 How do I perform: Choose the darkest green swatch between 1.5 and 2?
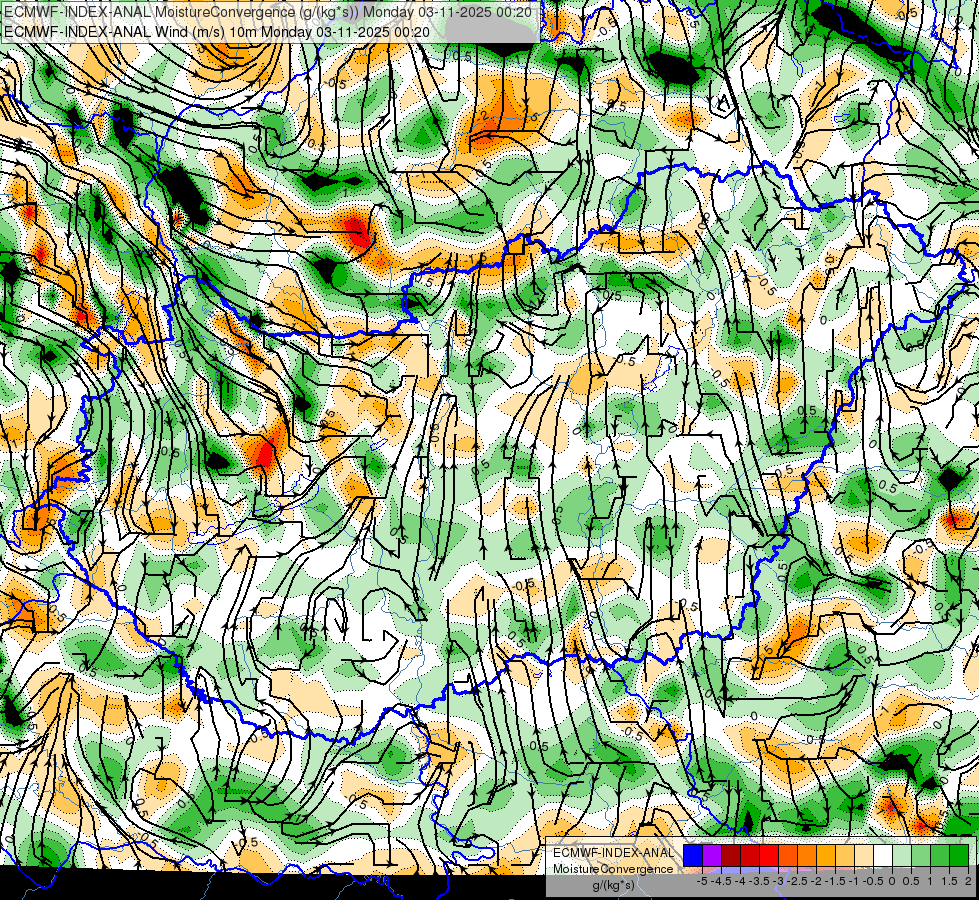[959, 855]
